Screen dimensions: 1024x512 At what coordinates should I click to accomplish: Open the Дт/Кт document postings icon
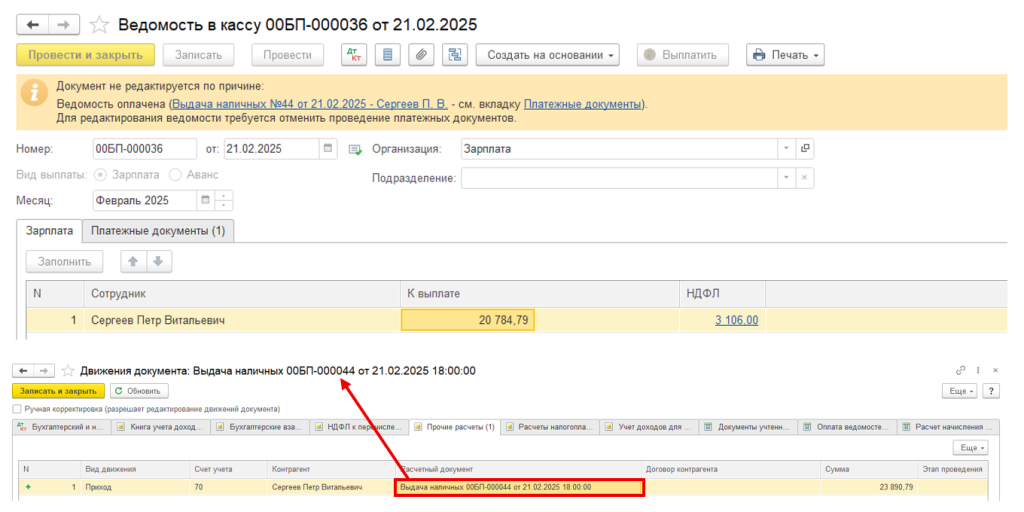coord(355,55)
